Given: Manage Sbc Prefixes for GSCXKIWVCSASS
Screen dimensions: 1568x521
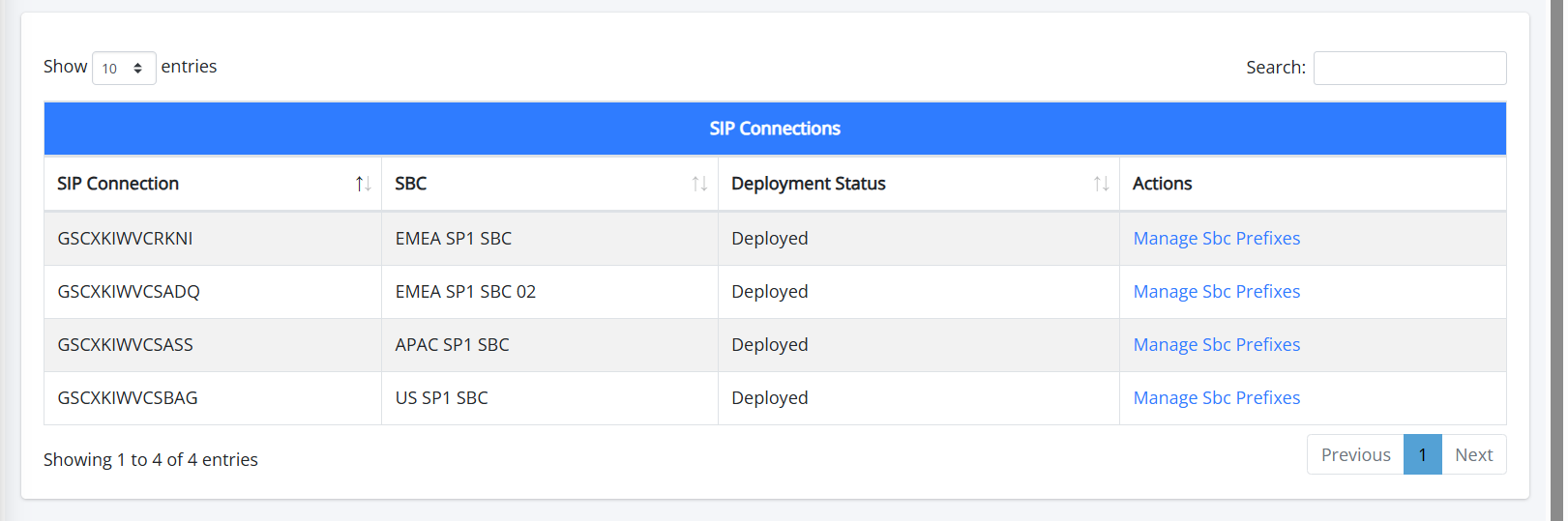Looking at the screenshot, I should [x=1216, y=345].
